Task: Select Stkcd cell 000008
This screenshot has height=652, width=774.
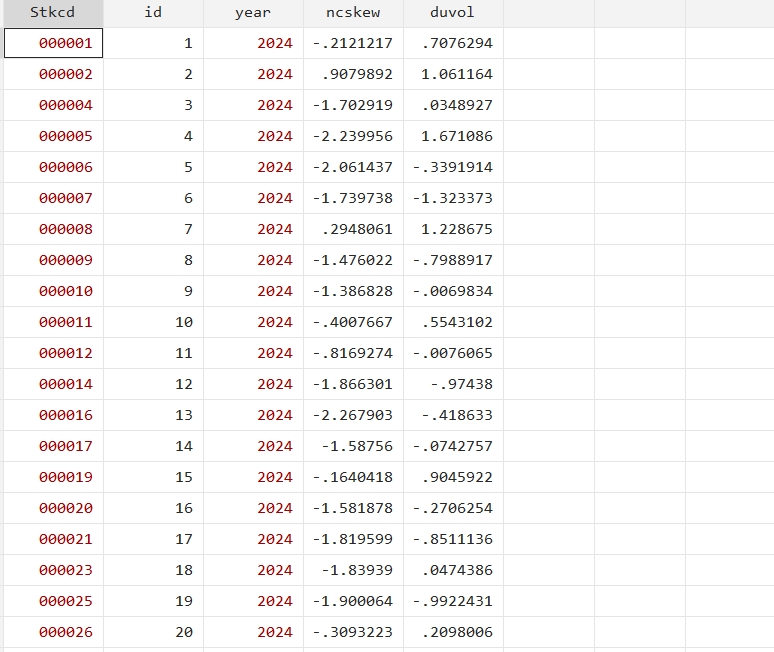Action: [53, 229]
